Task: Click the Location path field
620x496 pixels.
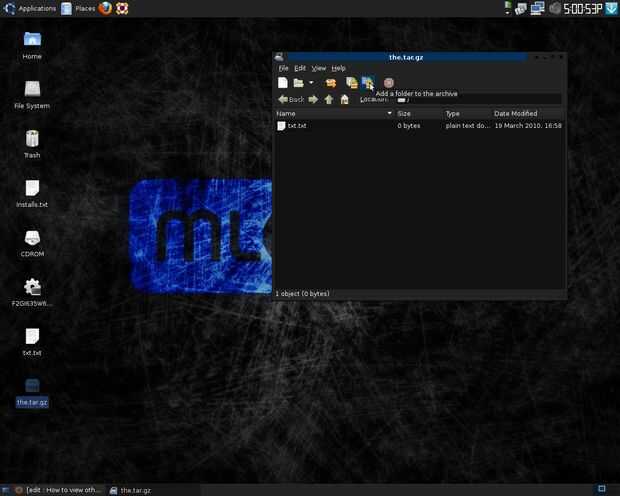Action: 478,100
